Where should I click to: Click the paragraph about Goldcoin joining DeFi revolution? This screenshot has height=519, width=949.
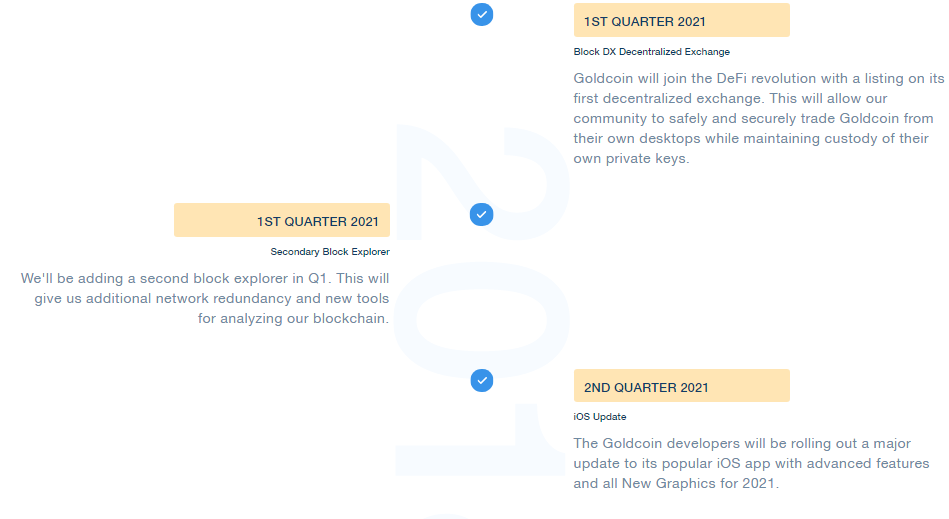tap(758, 119)
